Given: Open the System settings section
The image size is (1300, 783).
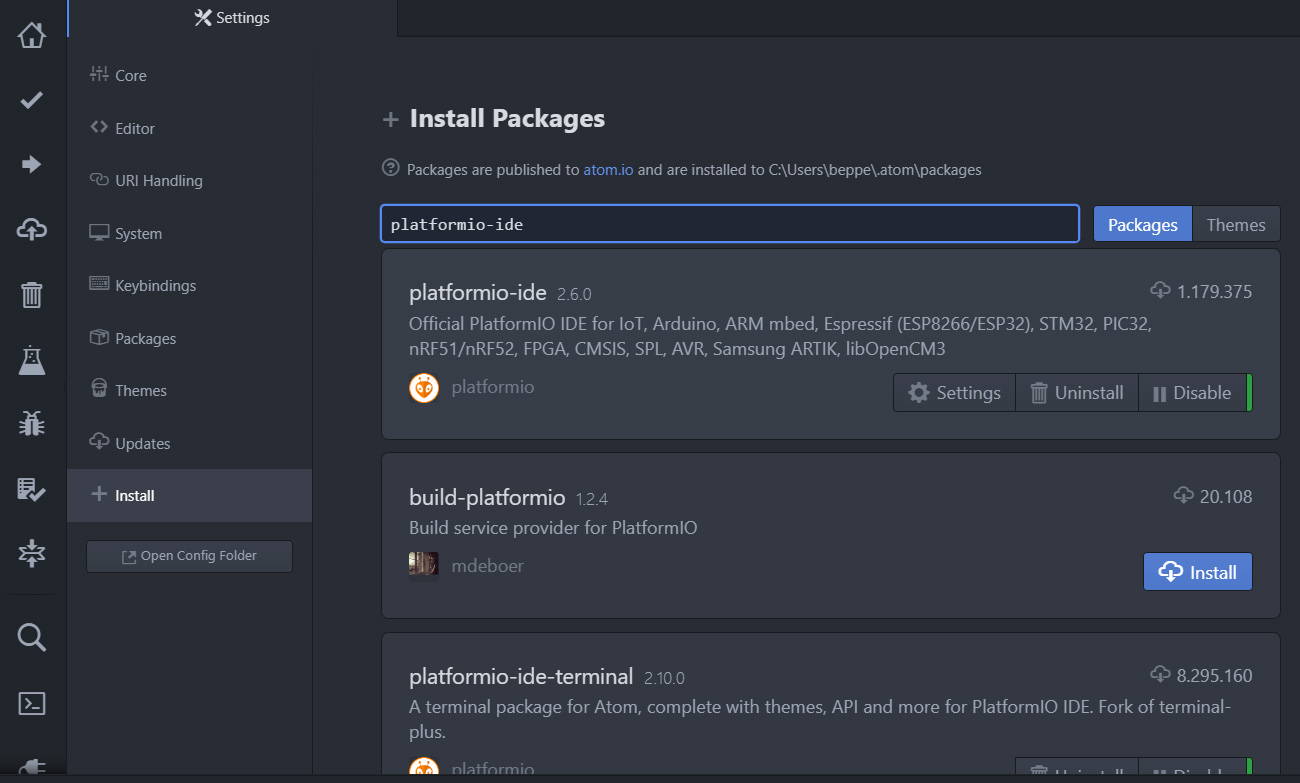Looking at the screenshot, I should 189,233.
